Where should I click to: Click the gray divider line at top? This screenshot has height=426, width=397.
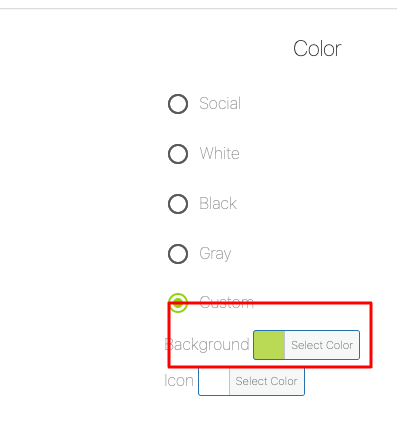[198, 8]
